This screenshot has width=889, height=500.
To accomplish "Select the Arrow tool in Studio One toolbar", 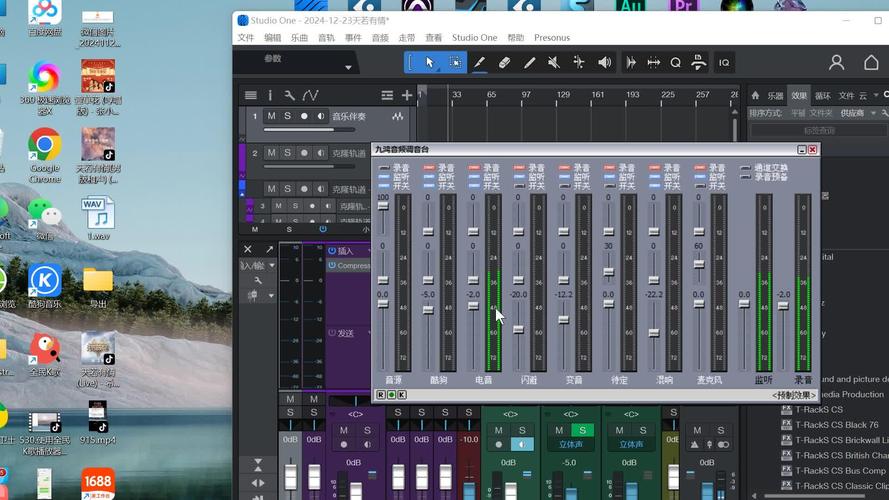I will (429, 62).
